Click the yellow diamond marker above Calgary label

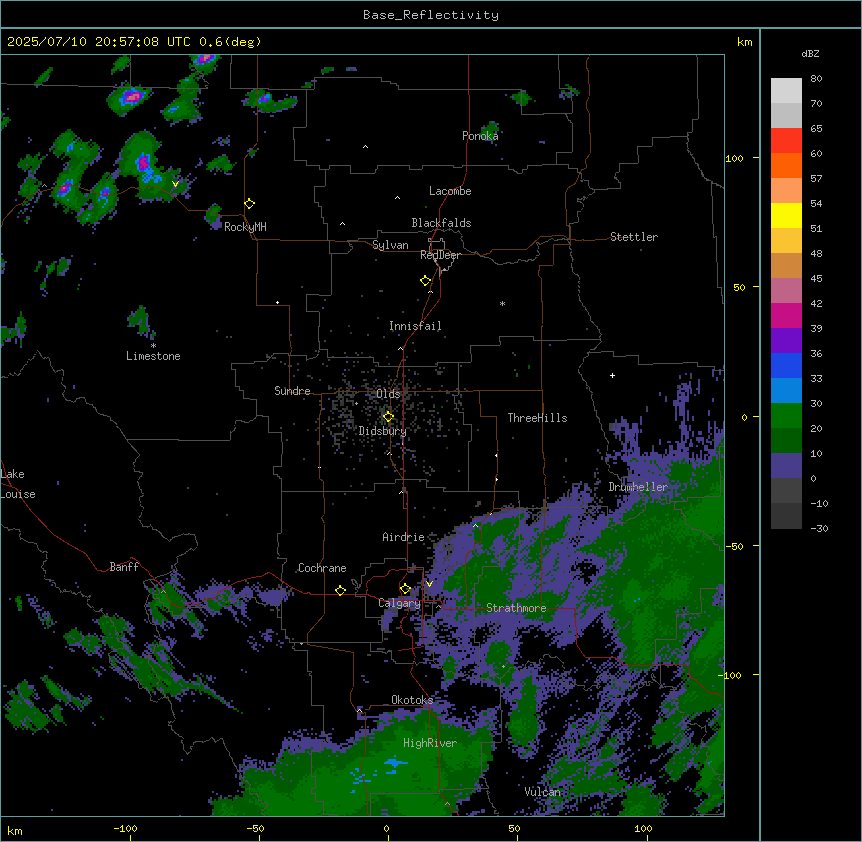click(x=405, y=589)
